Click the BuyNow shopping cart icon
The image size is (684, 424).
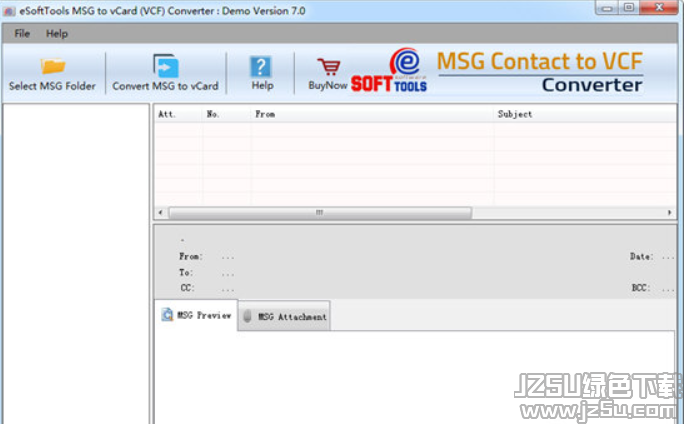point(328,67)
